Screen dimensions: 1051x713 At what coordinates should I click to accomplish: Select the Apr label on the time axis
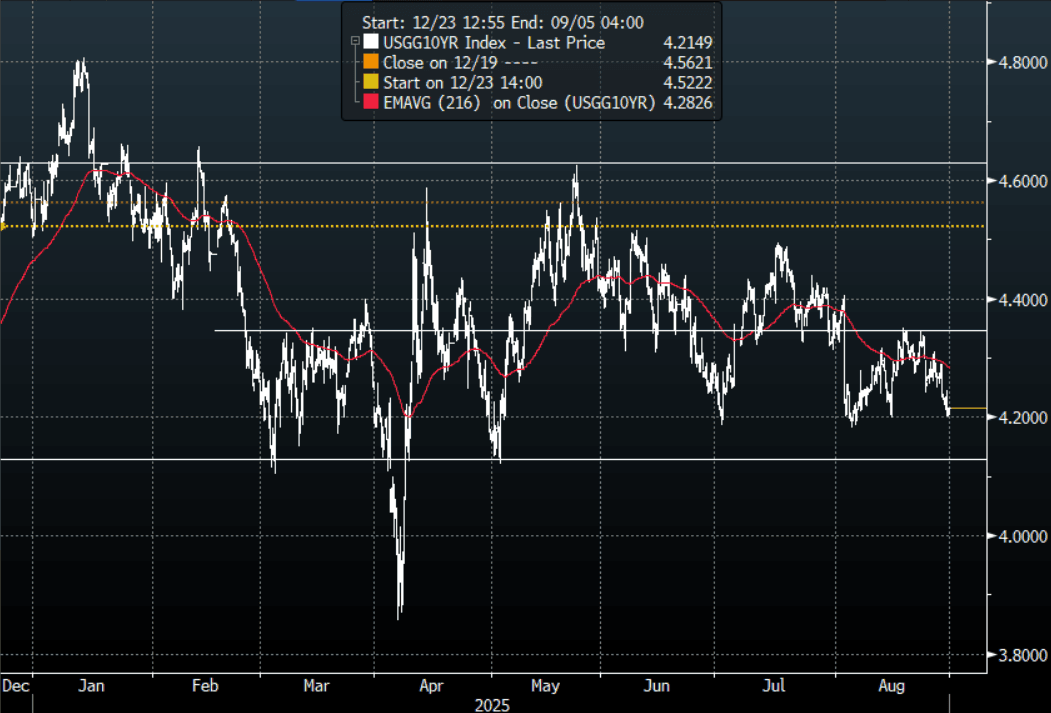pyautogui.click(x=431, y=687)
